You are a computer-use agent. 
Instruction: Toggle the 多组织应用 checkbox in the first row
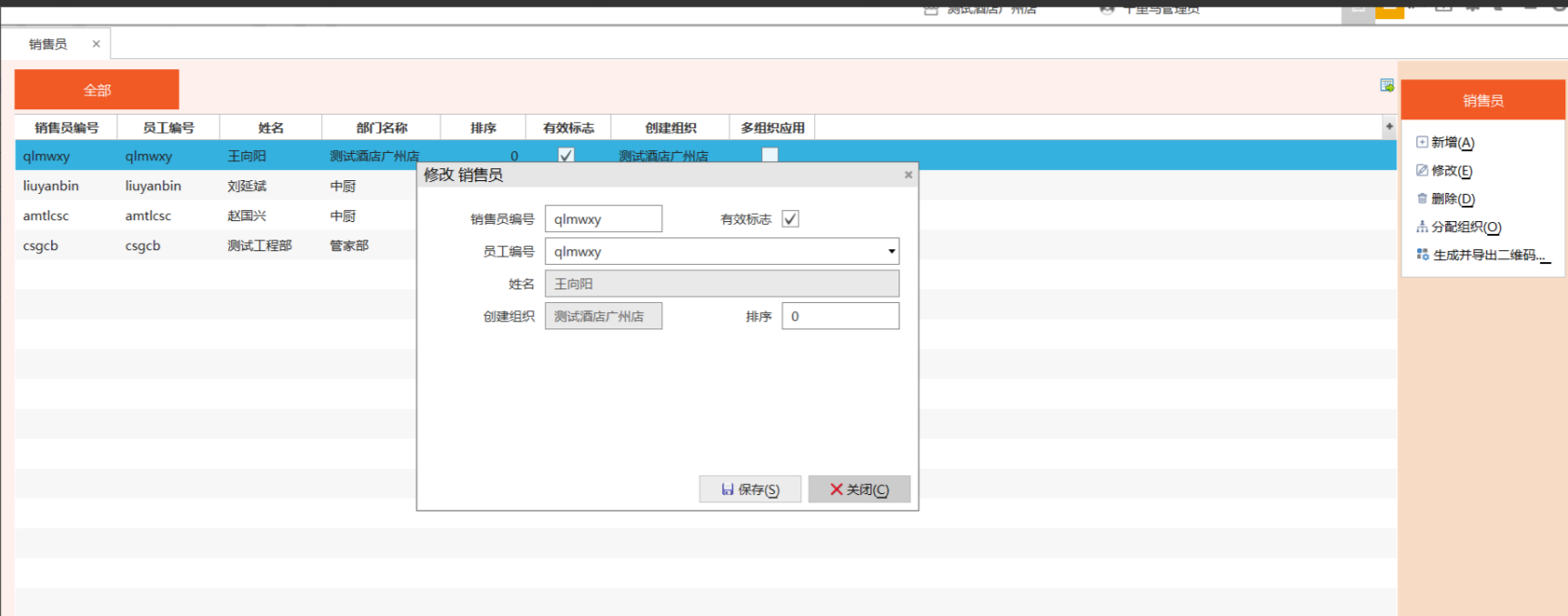[x=770, y=156]
